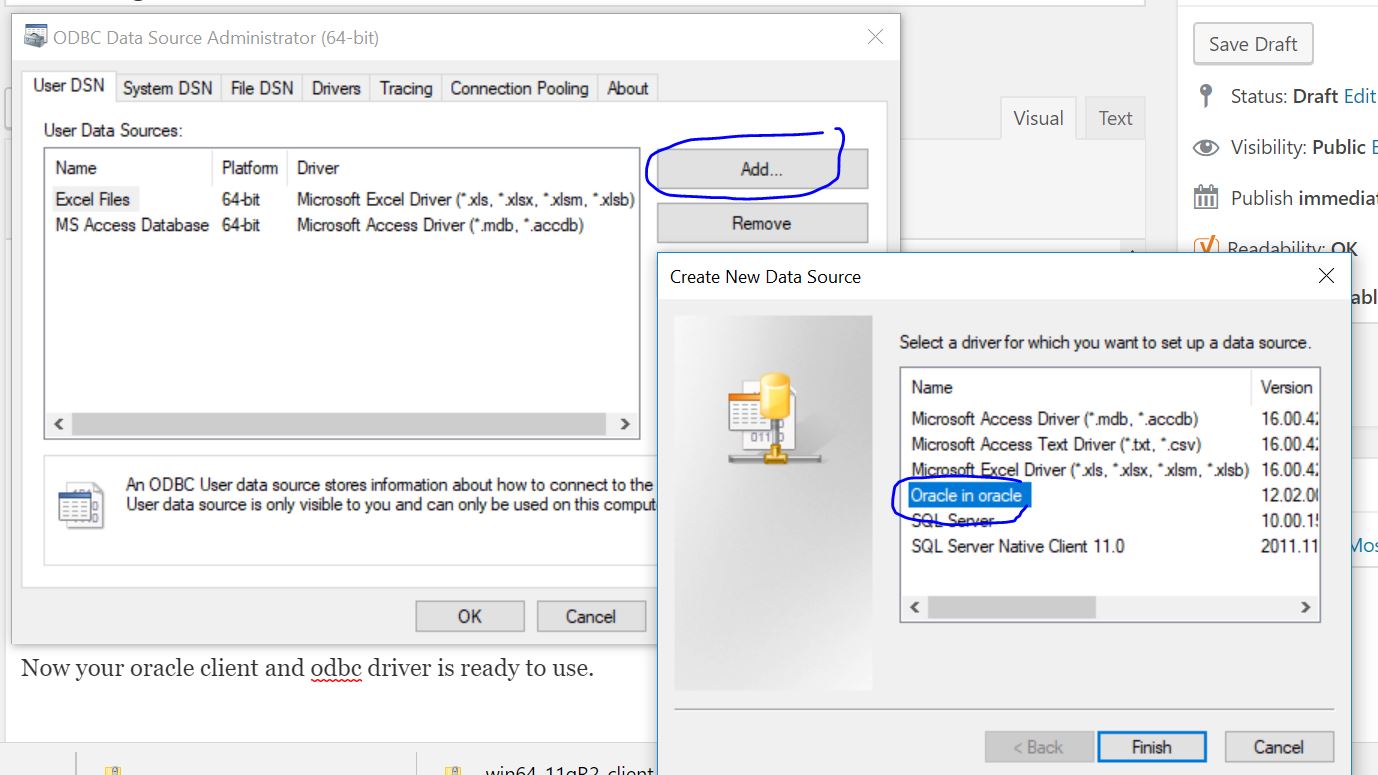Choose Oracle in oracle driver

967,495
